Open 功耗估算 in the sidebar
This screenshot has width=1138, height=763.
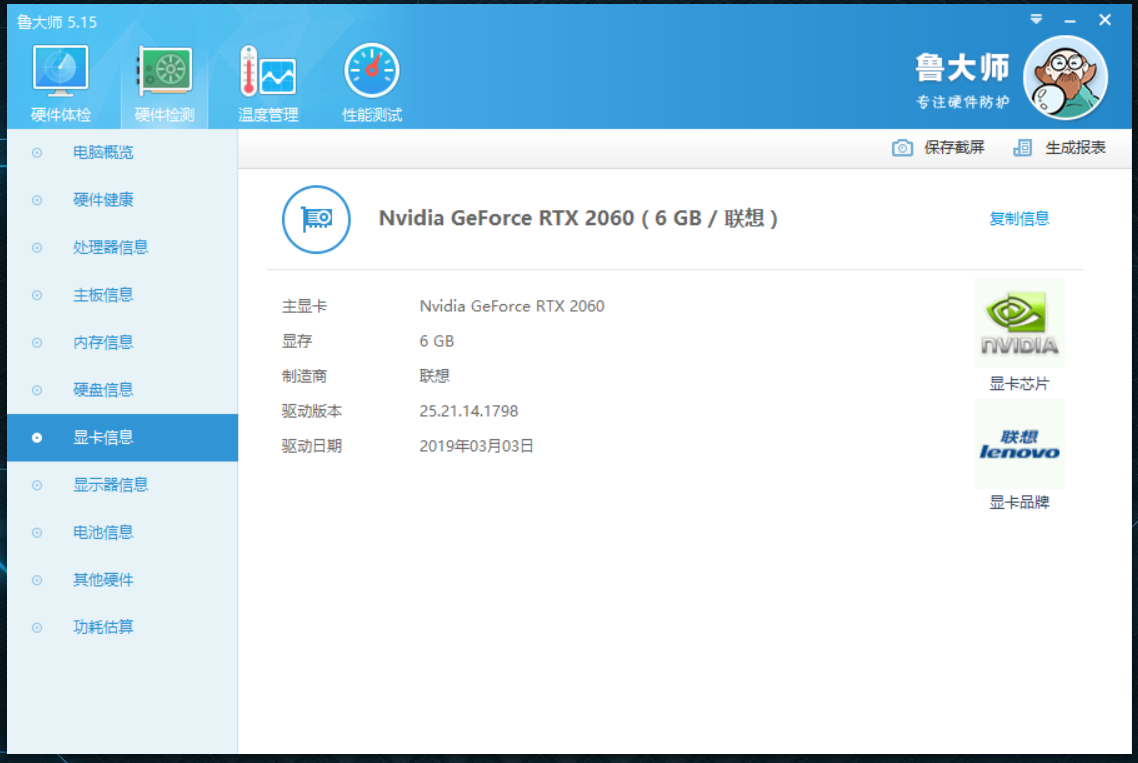123,627
